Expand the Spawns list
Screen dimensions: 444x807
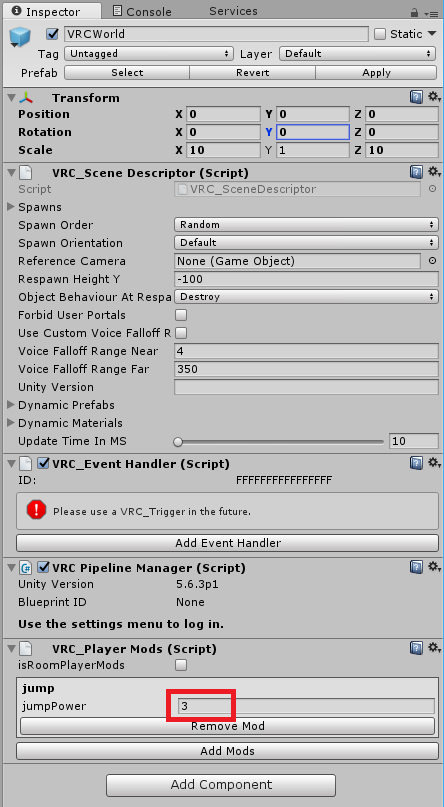(x=11, y=207)
